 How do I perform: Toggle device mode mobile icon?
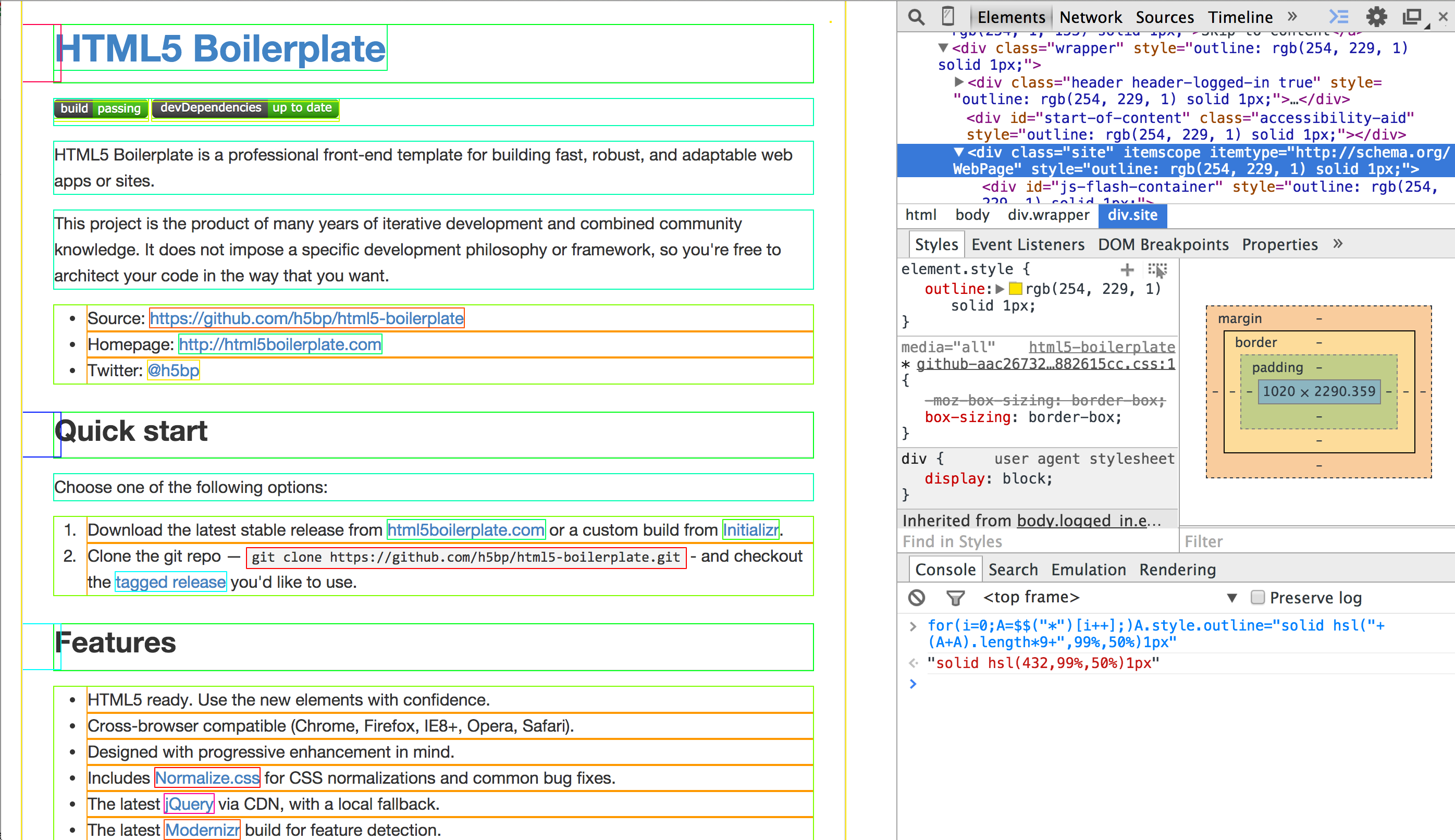[x=947, y=17]
